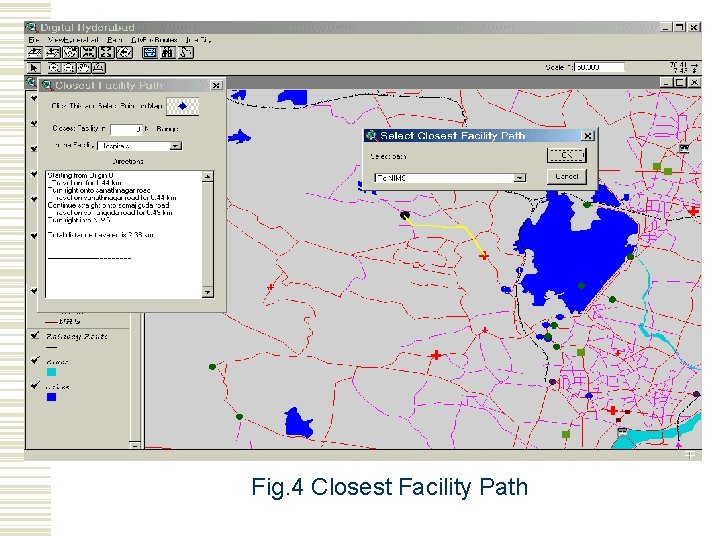This screenshot has width=720, height=540.
Task: Toggle the layer checkbox above the cyan swatch
Action: 34,360
